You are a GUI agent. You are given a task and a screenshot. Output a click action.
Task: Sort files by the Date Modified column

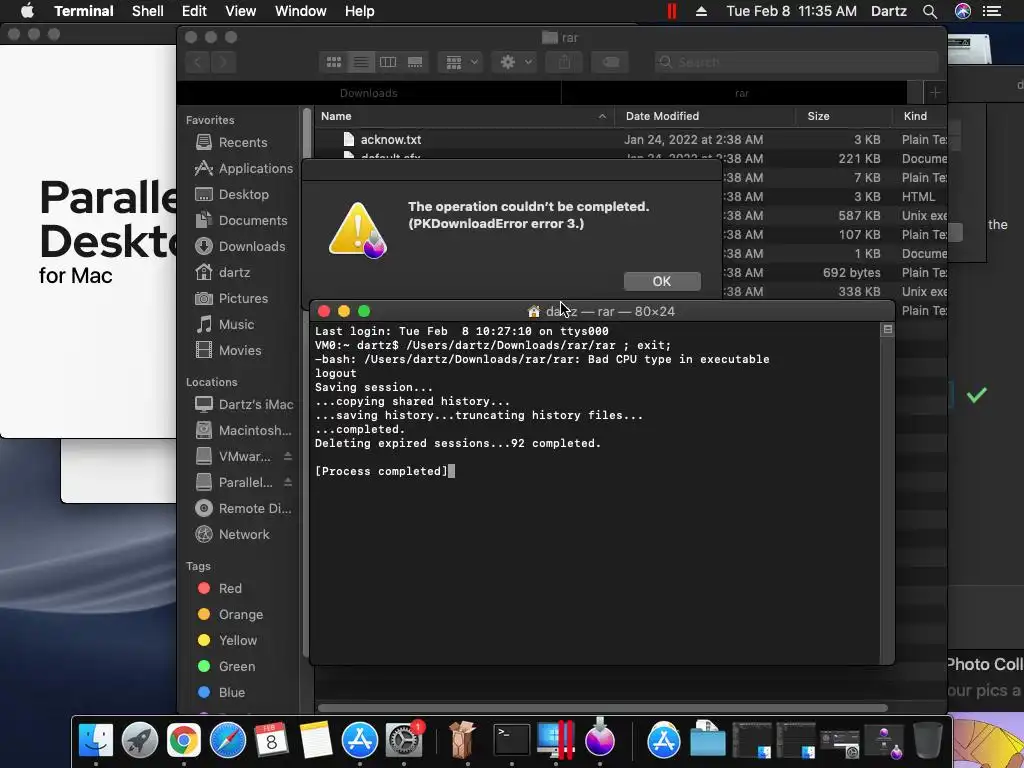[x=705, y=116]
